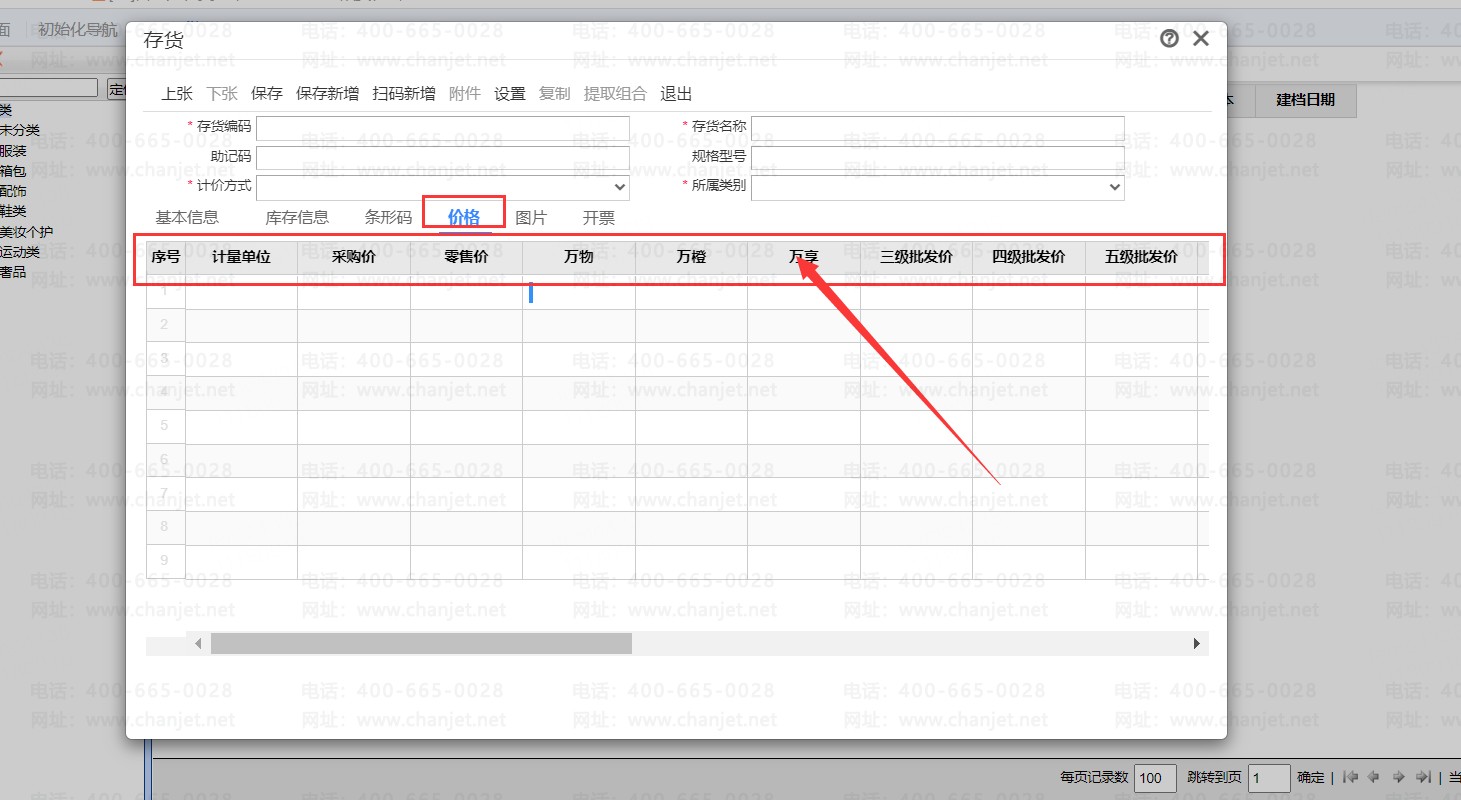The width and height of the screenshot is (1461, 800).
Task: Select row number 9 in price grid
Action: [x=166, y=561]
